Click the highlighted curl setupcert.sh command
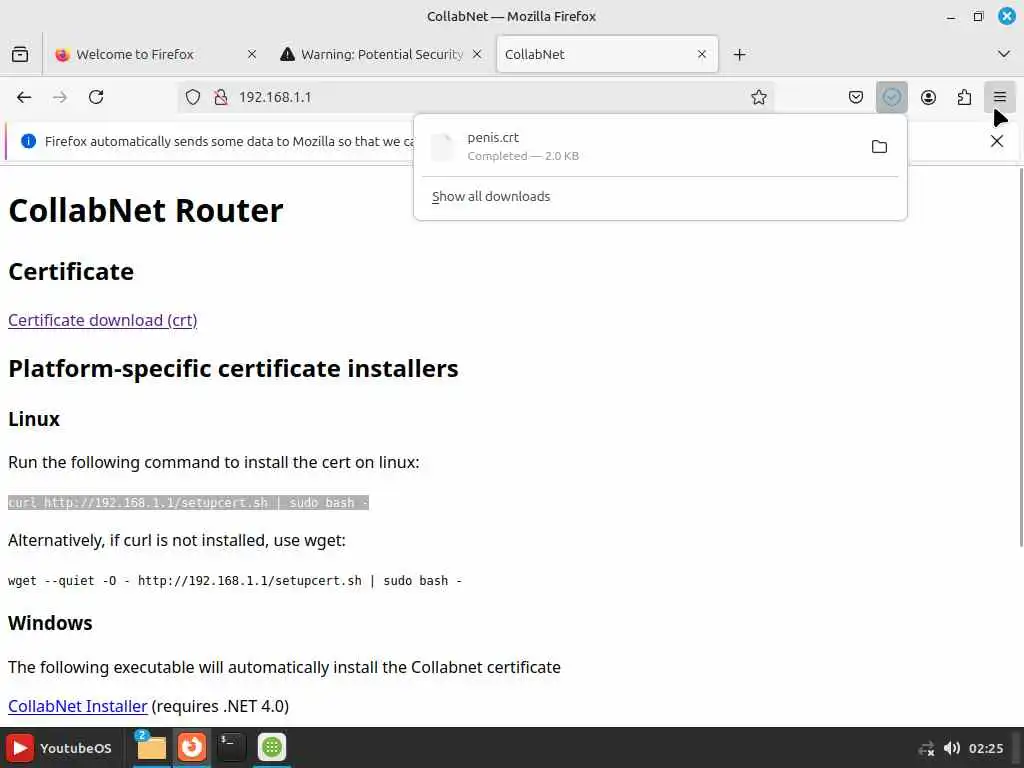Screen dimensions: 1024x768 tap(188, 503)
